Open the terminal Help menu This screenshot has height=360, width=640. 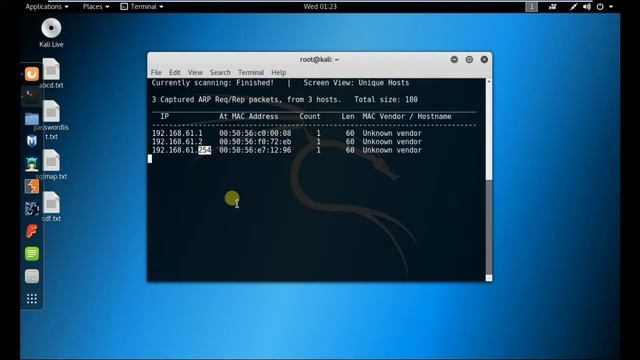pyautogui.click(x=278, y=72)
